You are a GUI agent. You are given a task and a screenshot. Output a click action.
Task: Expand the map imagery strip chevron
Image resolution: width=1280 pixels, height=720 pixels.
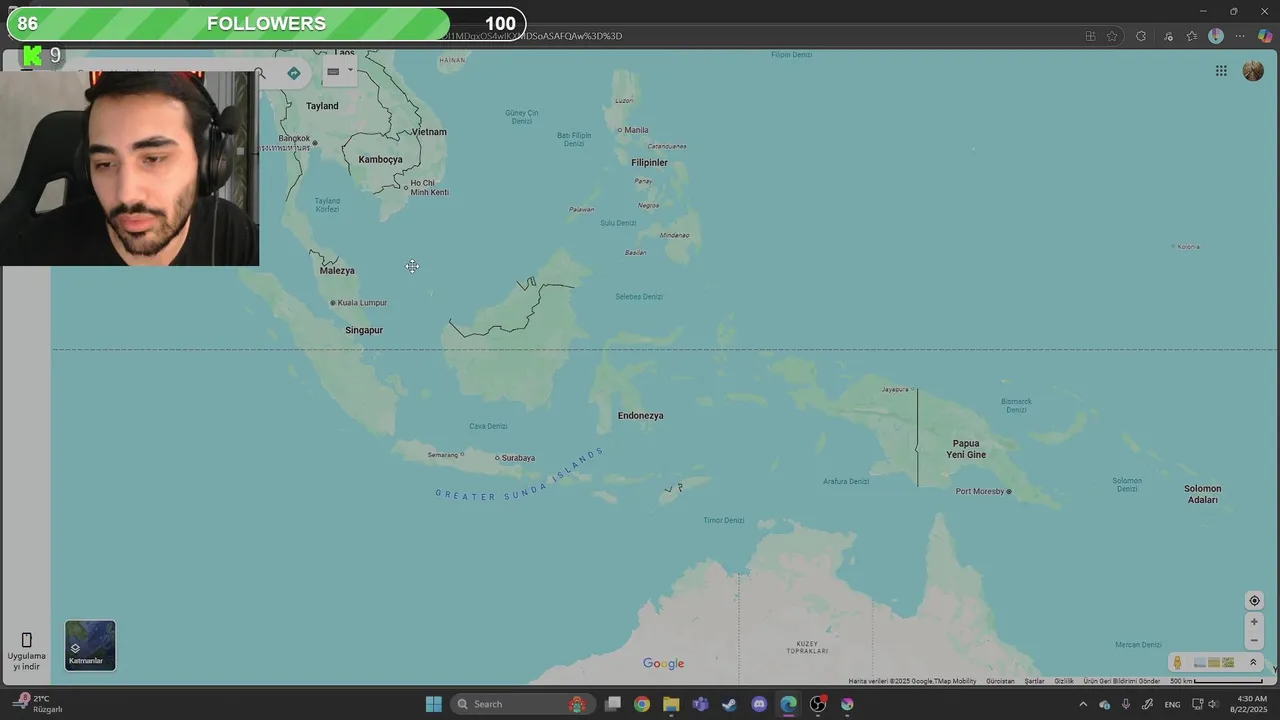click(1253, 662)
